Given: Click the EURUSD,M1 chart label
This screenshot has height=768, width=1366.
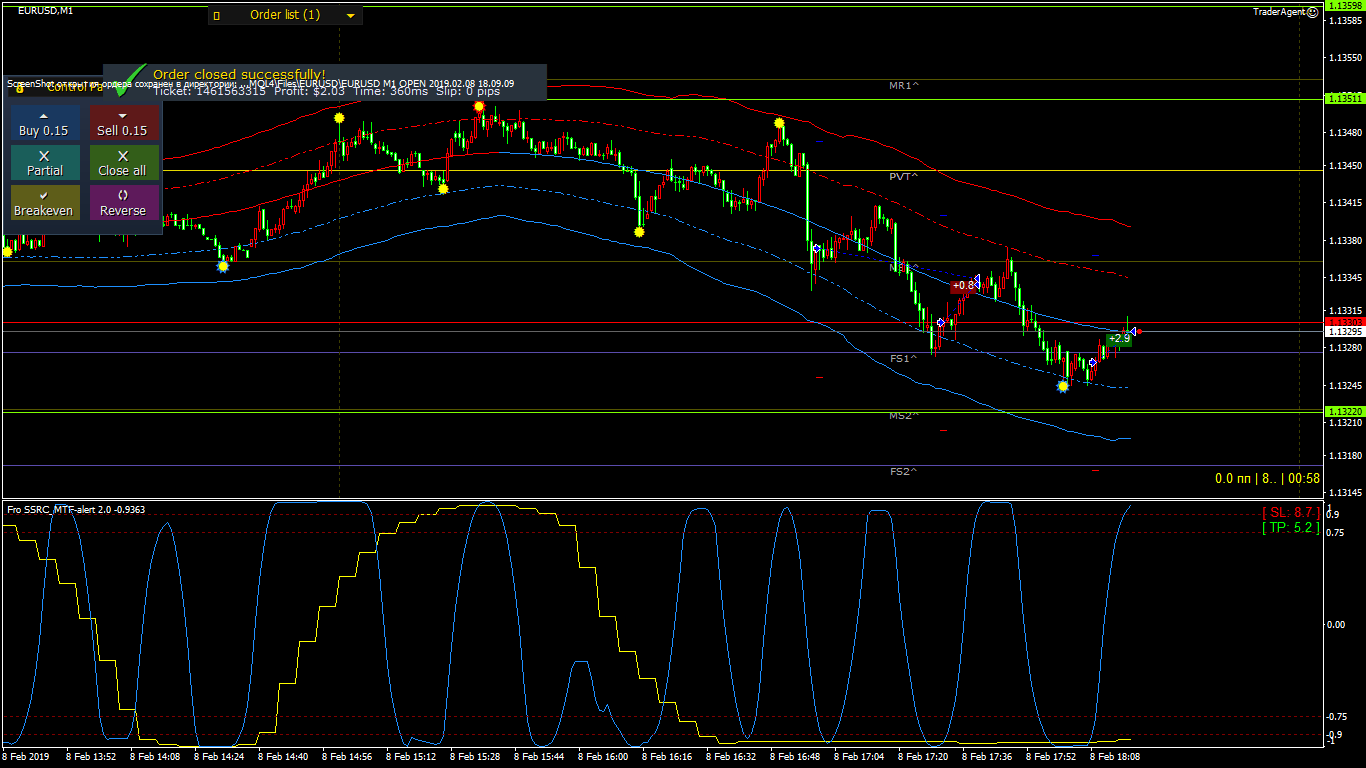Looking at the screenshot, I should [x=45, y=10].
